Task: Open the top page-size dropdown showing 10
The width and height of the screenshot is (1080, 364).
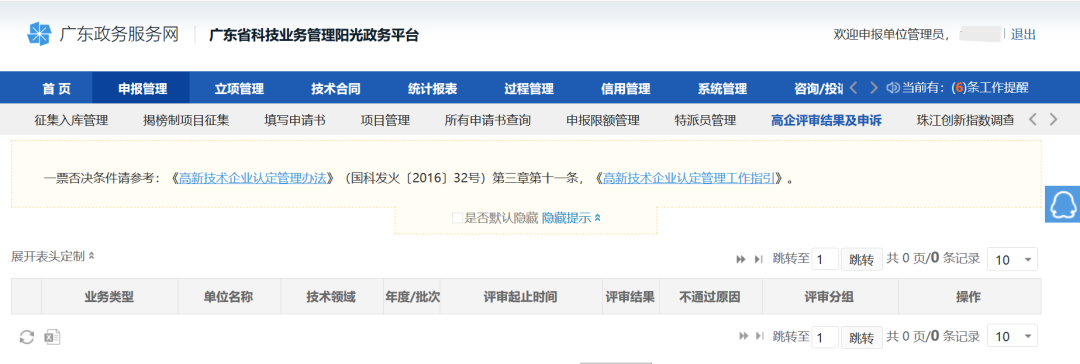Action: (x=1012, y=259)
